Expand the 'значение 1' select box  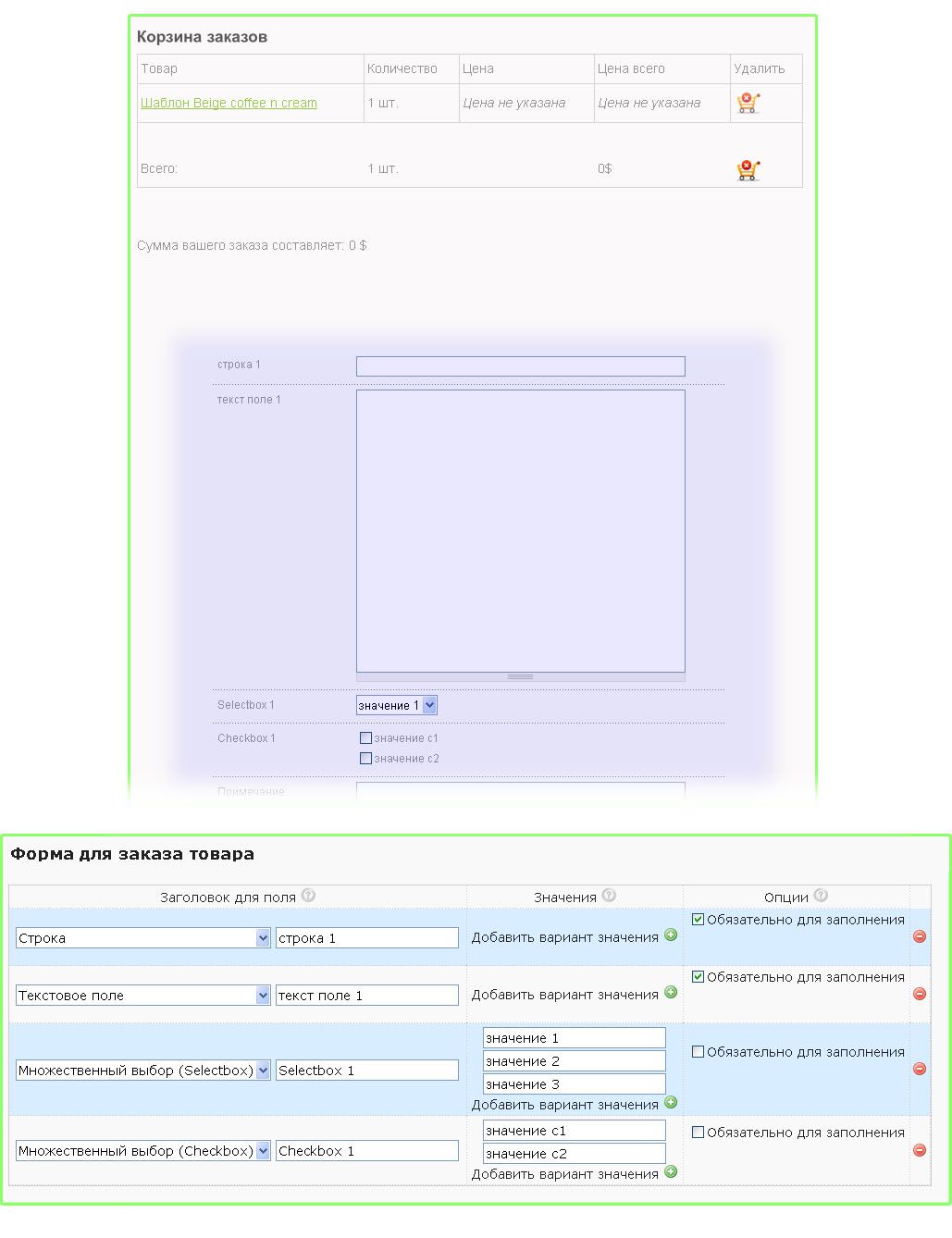428,705
